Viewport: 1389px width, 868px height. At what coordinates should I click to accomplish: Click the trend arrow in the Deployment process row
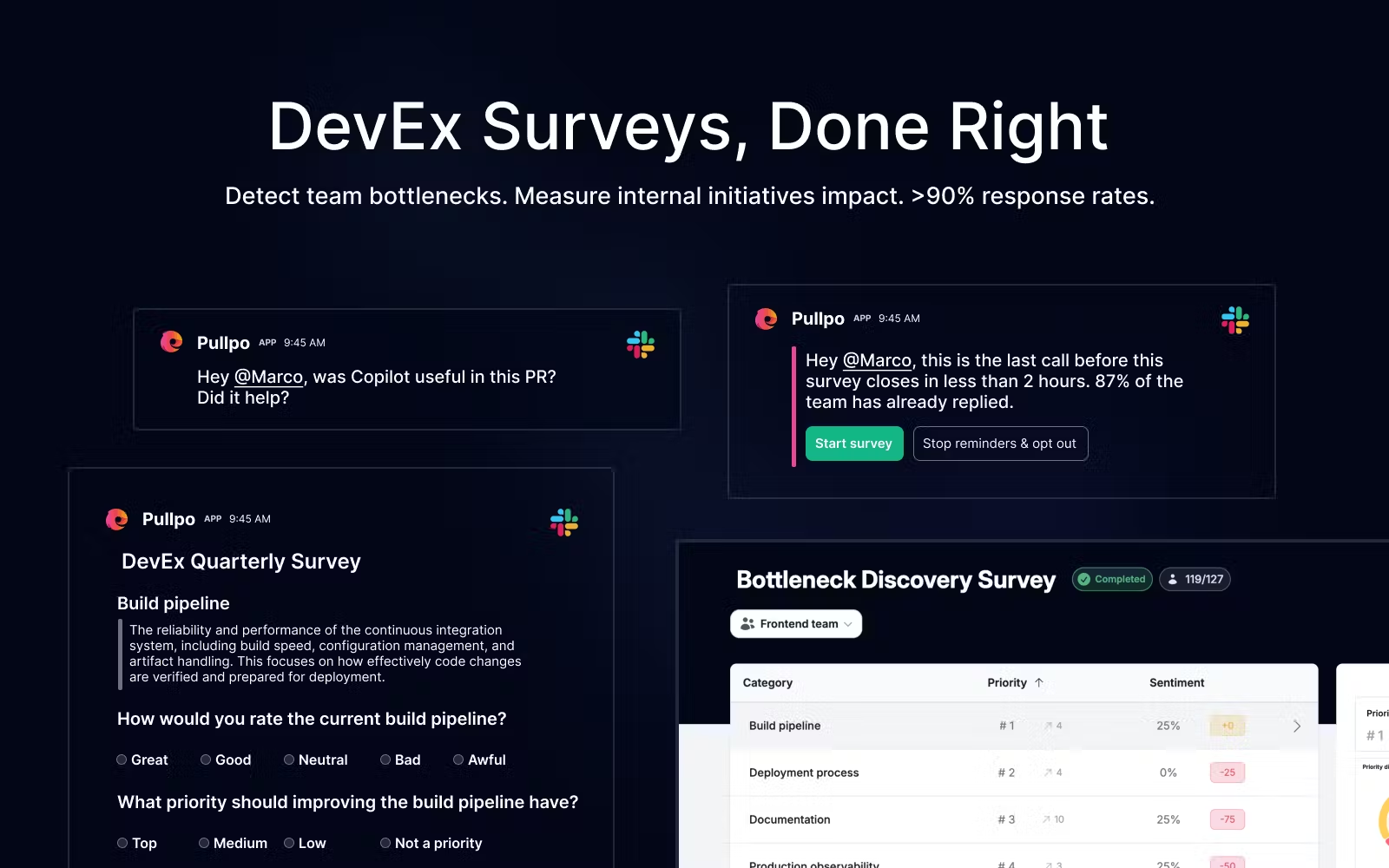1049,773
